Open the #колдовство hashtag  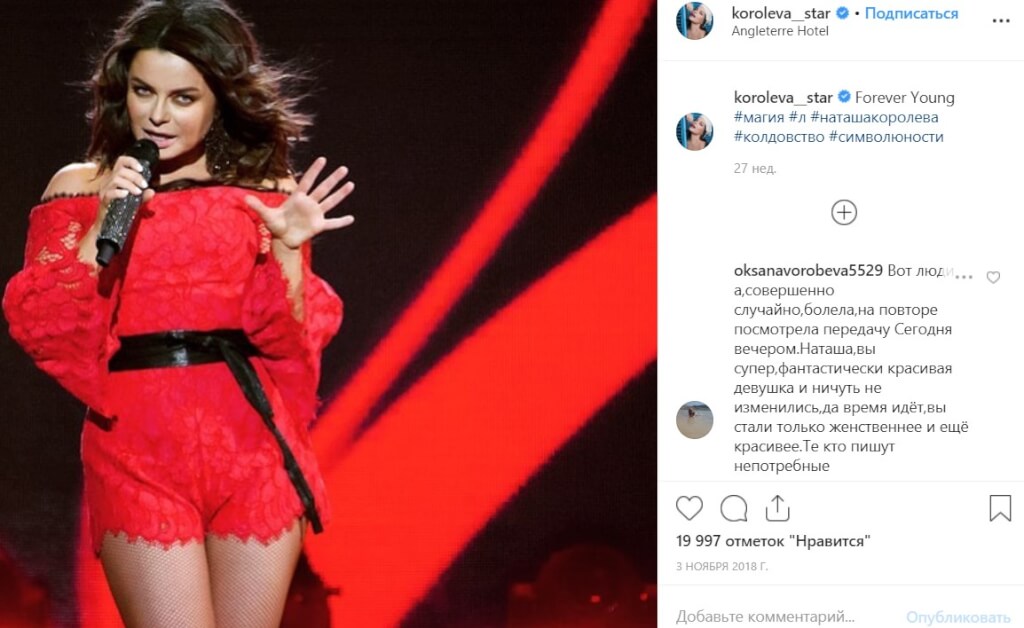(x=779, y=137)
